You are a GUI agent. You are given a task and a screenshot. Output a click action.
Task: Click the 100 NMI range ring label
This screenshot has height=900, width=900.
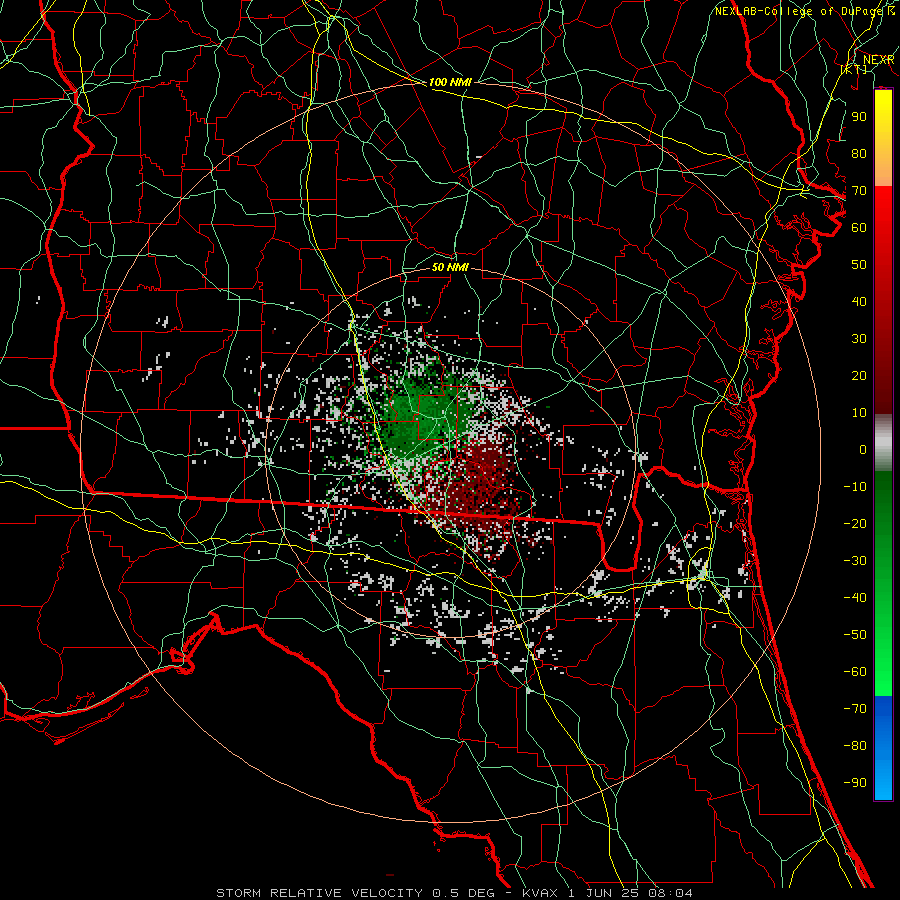451,82
